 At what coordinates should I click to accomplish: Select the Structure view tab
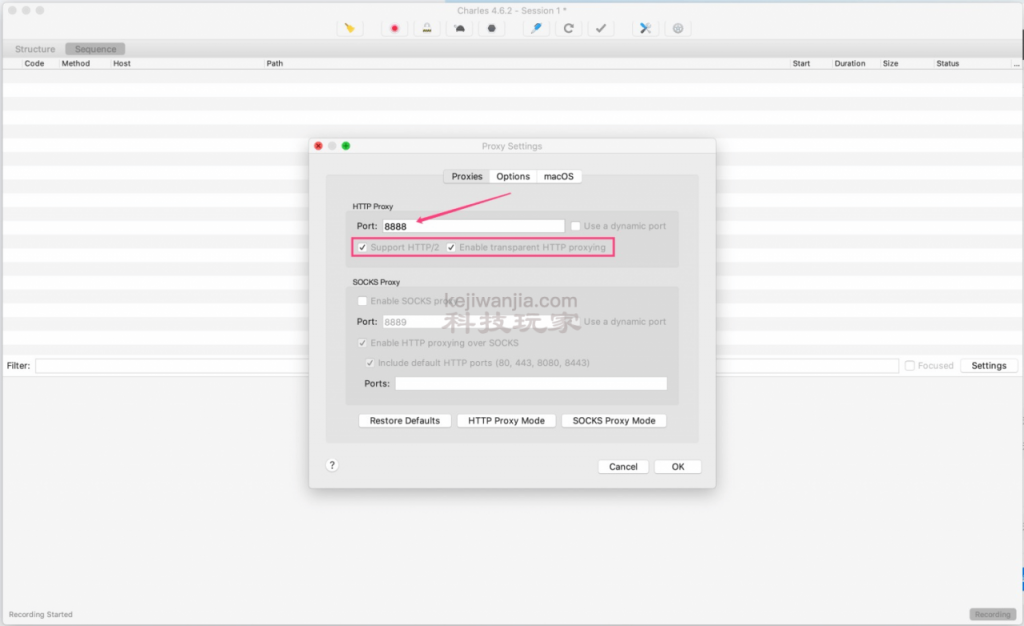pos(35,49)
